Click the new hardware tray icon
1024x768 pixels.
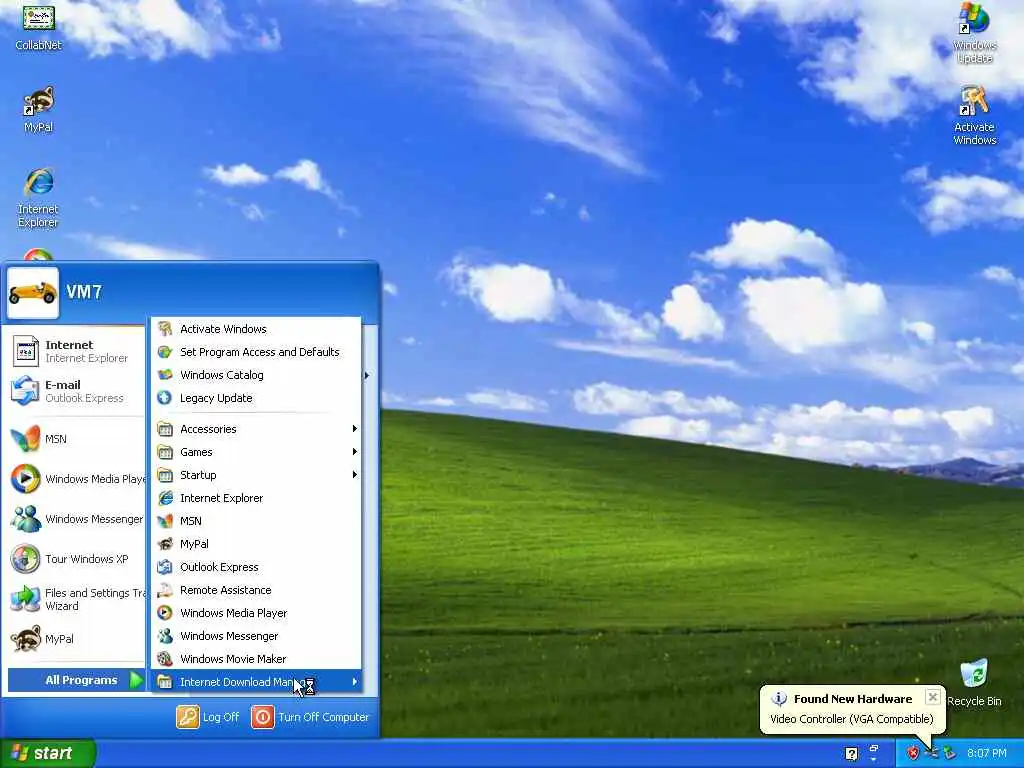931,754
